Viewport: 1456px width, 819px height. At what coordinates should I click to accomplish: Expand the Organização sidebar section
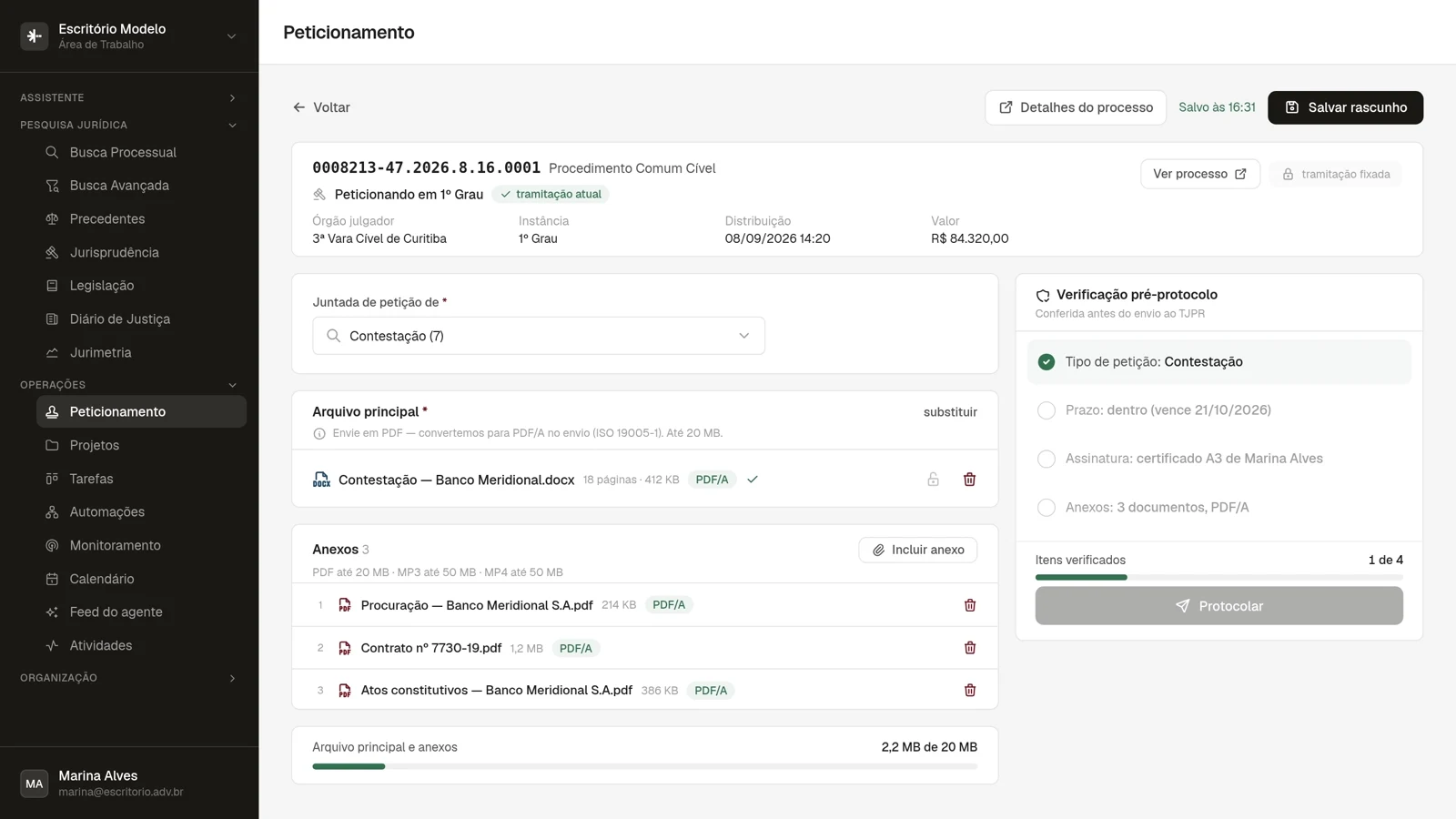tap(128, 678)
